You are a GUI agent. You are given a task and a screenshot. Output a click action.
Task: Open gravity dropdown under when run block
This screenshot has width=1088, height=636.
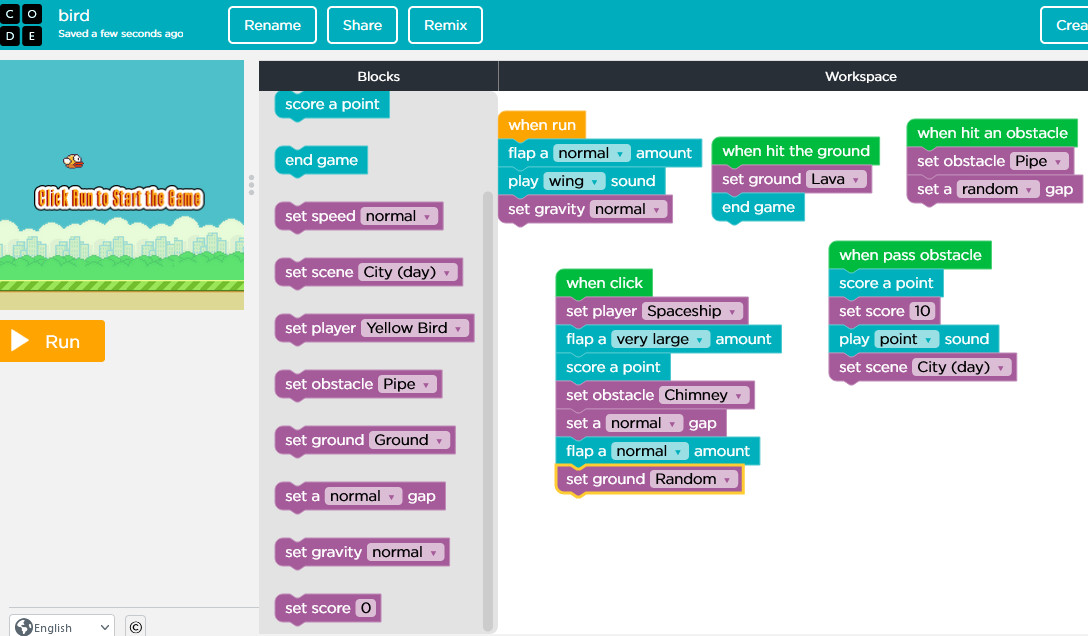tap(629, 209)
